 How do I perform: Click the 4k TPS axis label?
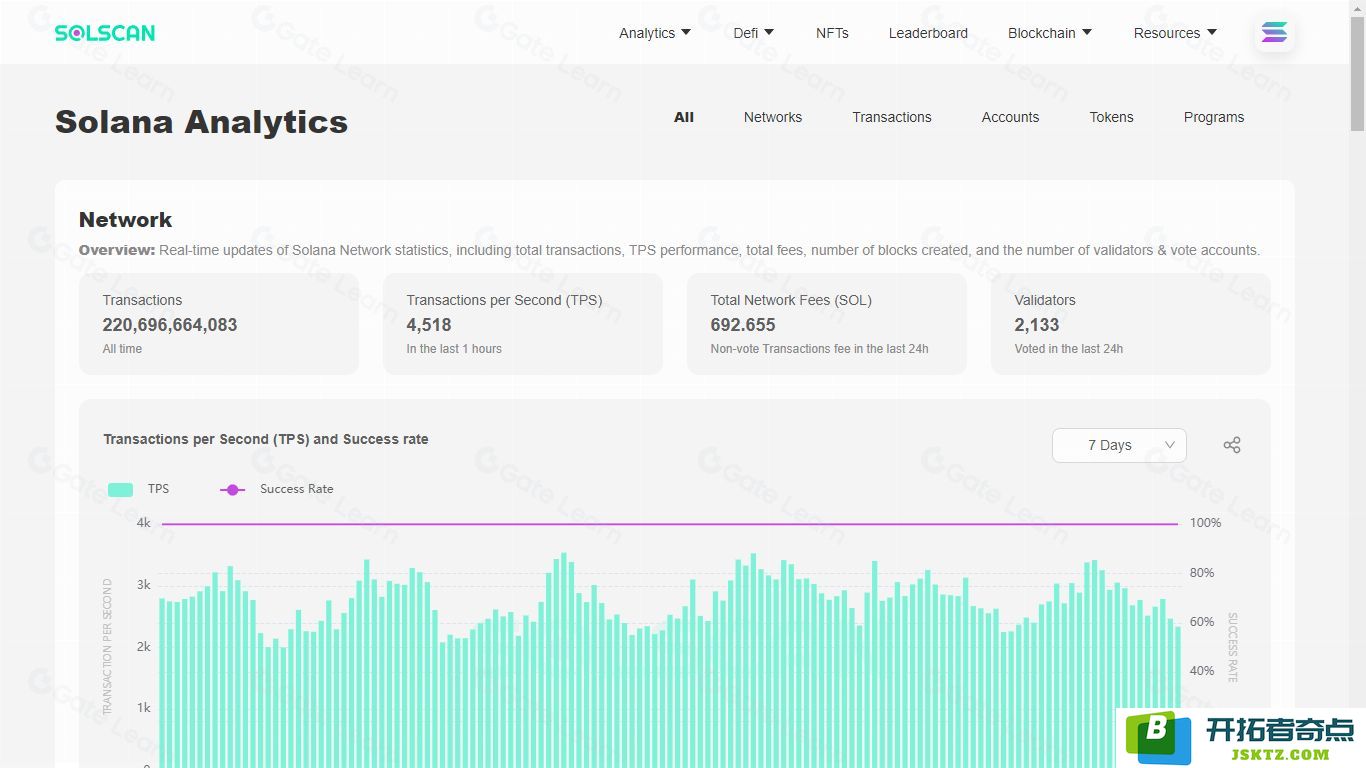click(x=144, y=523)
